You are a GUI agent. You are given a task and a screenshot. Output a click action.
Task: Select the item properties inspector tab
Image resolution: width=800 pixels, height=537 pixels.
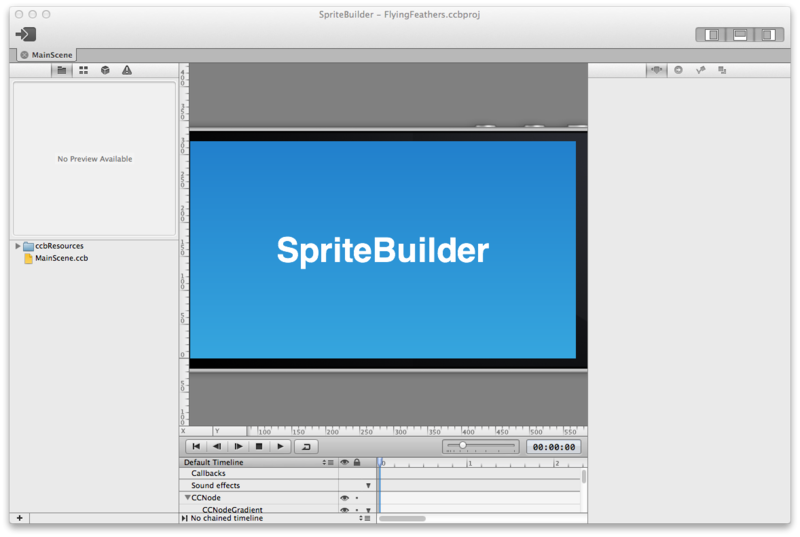click(657, 70)
